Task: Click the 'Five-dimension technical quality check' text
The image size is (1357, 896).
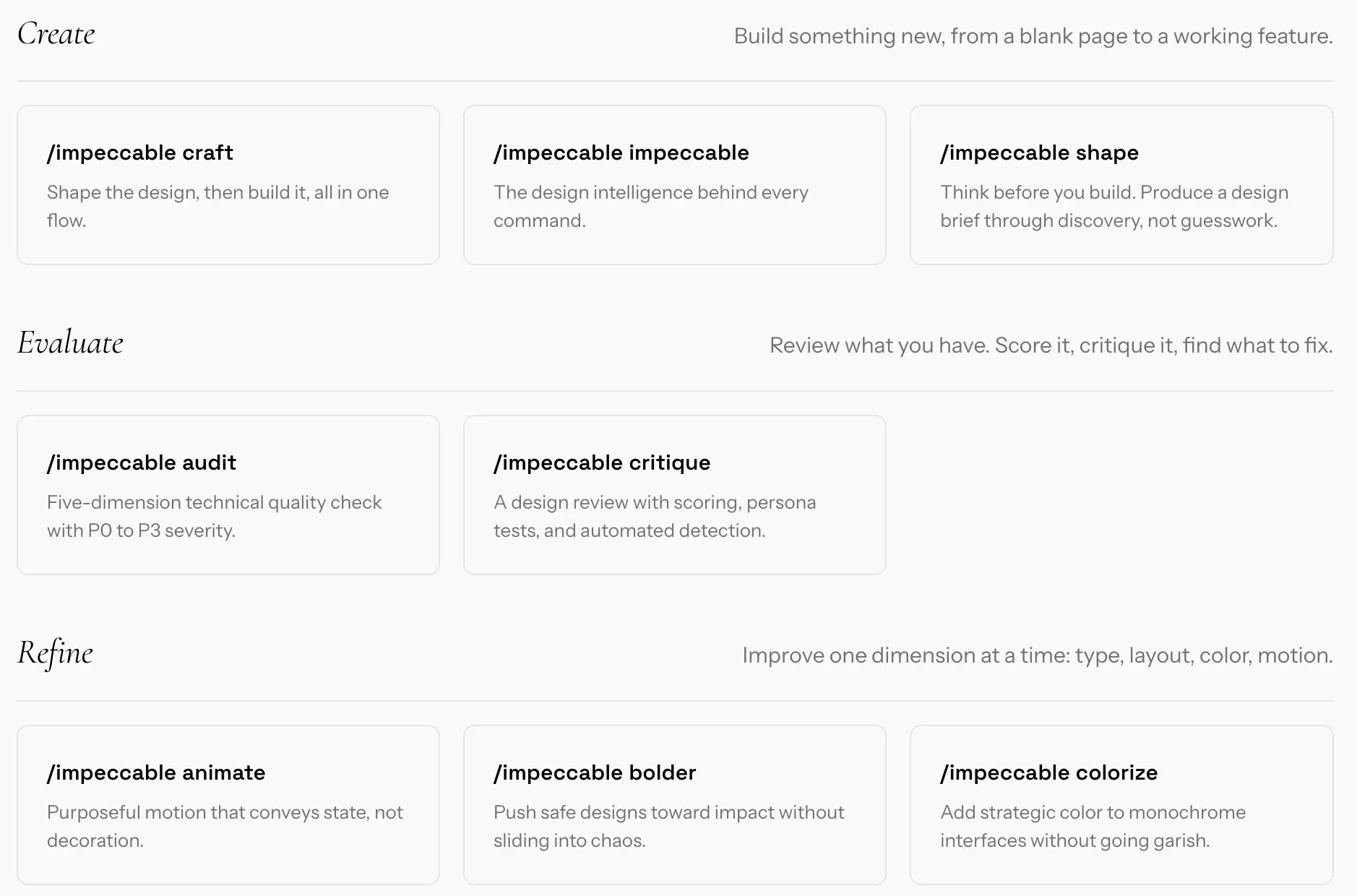Action: tap(215, 517)
